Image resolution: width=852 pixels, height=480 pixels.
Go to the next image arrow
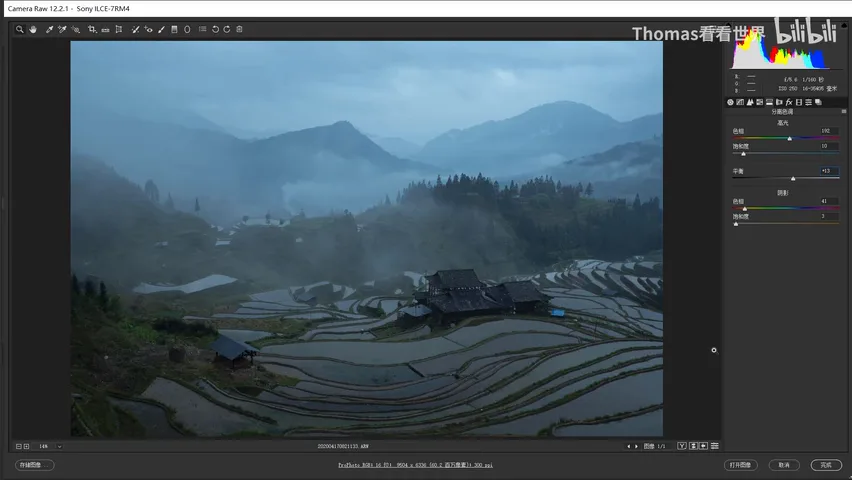pos(636,446)
